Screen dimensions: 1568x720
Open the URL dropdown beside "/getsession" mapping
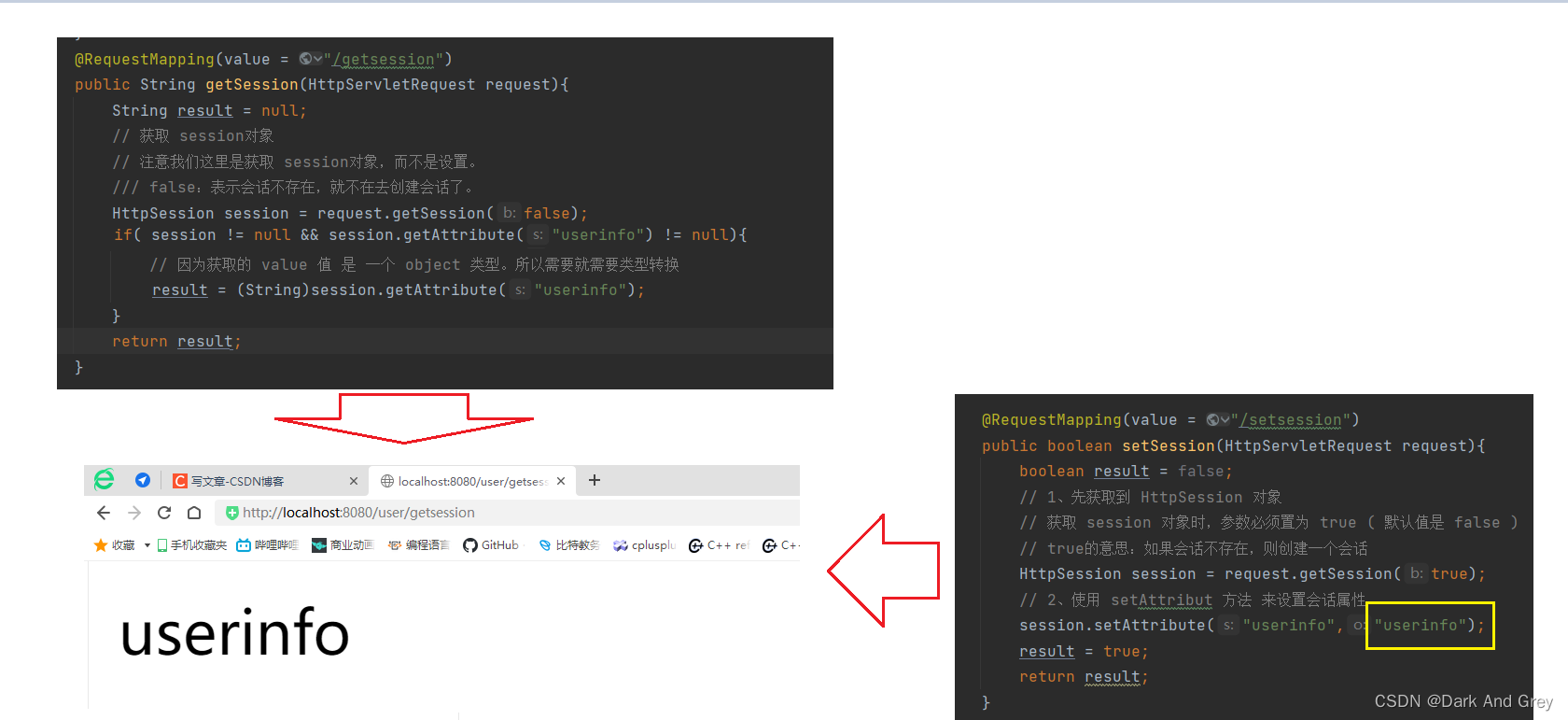tap(312, 59)
